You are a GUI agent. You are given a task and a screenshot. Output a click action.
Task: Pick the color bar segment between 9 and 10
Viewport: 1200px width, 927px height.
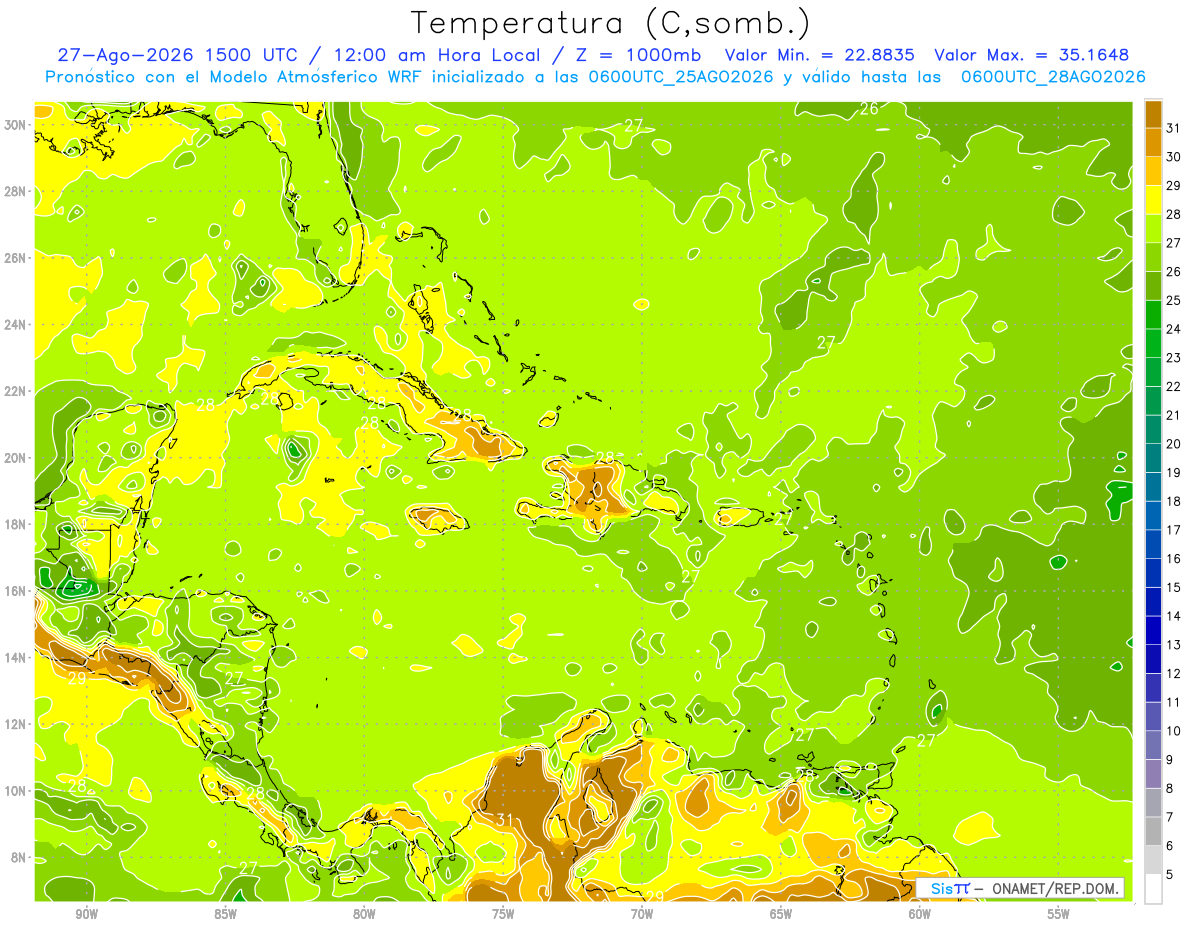1153,745
